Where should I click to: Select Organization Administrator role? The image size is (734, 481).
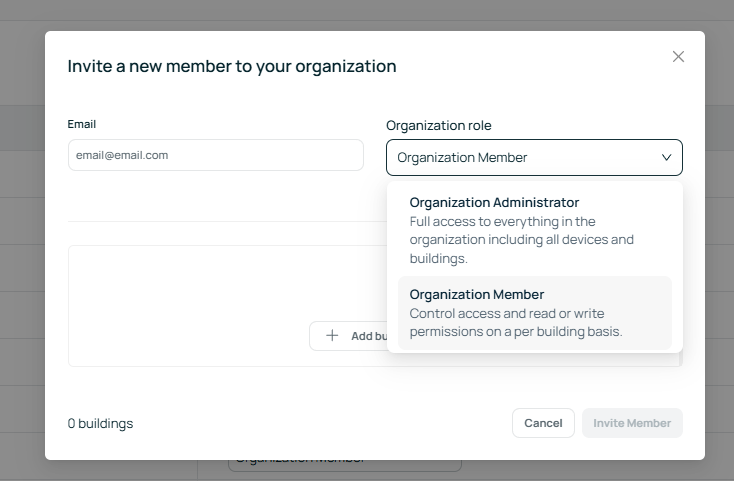tap(494, 202)
